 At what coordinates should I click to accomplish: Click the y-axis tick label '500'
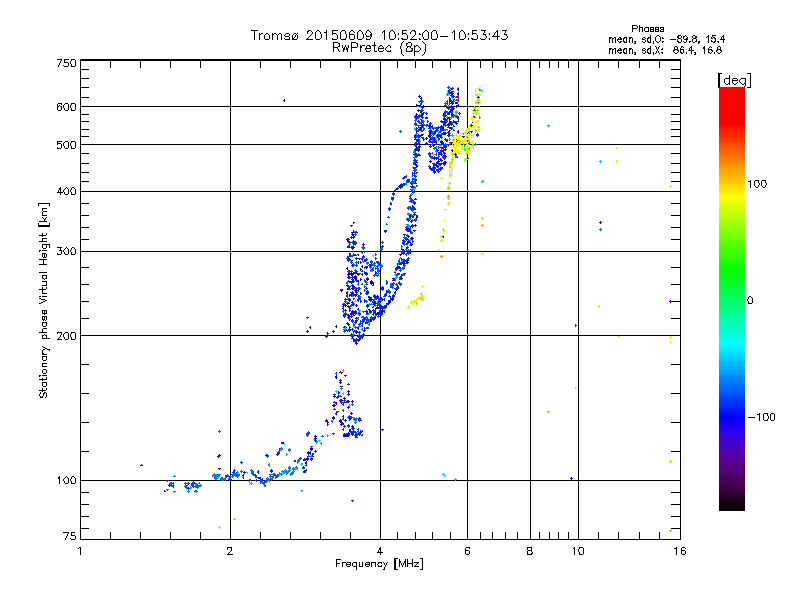tap(66, 145)
